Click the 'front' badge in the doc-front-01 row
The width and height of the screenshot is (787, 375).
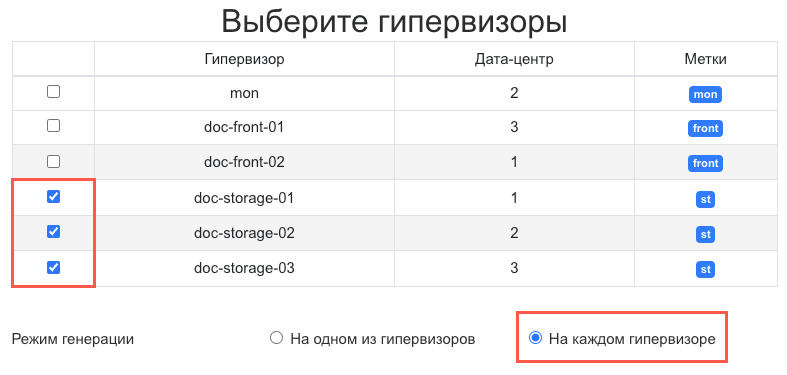[705, 129]
